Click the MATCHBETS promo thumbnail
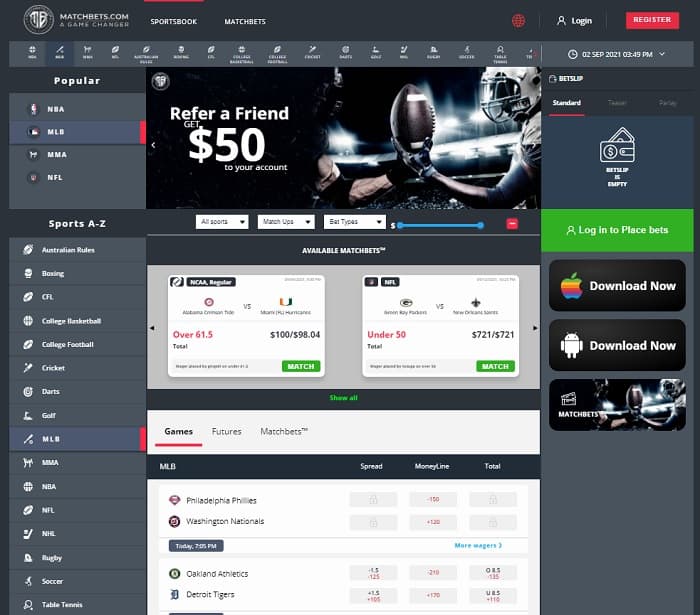 click(x=617, y=405)
